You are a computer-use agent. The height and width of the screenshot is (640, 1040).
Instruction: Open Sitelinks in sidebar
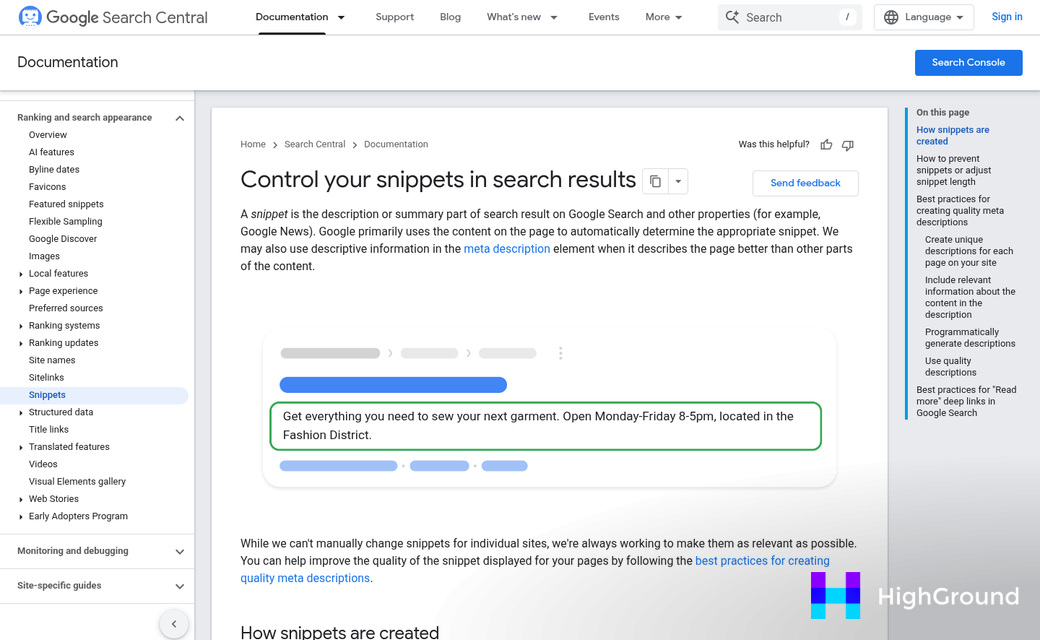coord(46,377)
